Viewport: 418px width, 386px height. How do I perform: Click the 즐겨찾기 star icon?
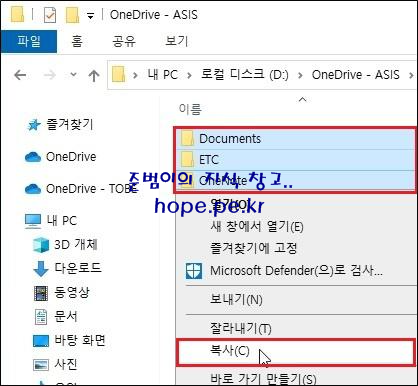(x=34, y=125)
